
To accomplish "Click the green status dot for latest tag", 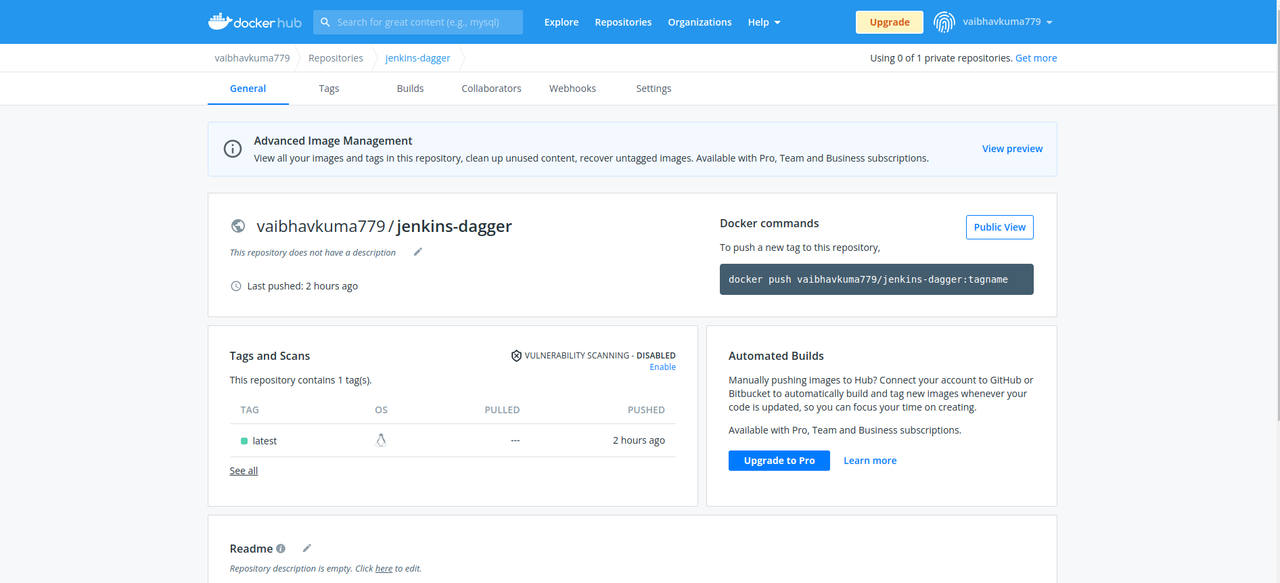I will [x=244, y=441].
